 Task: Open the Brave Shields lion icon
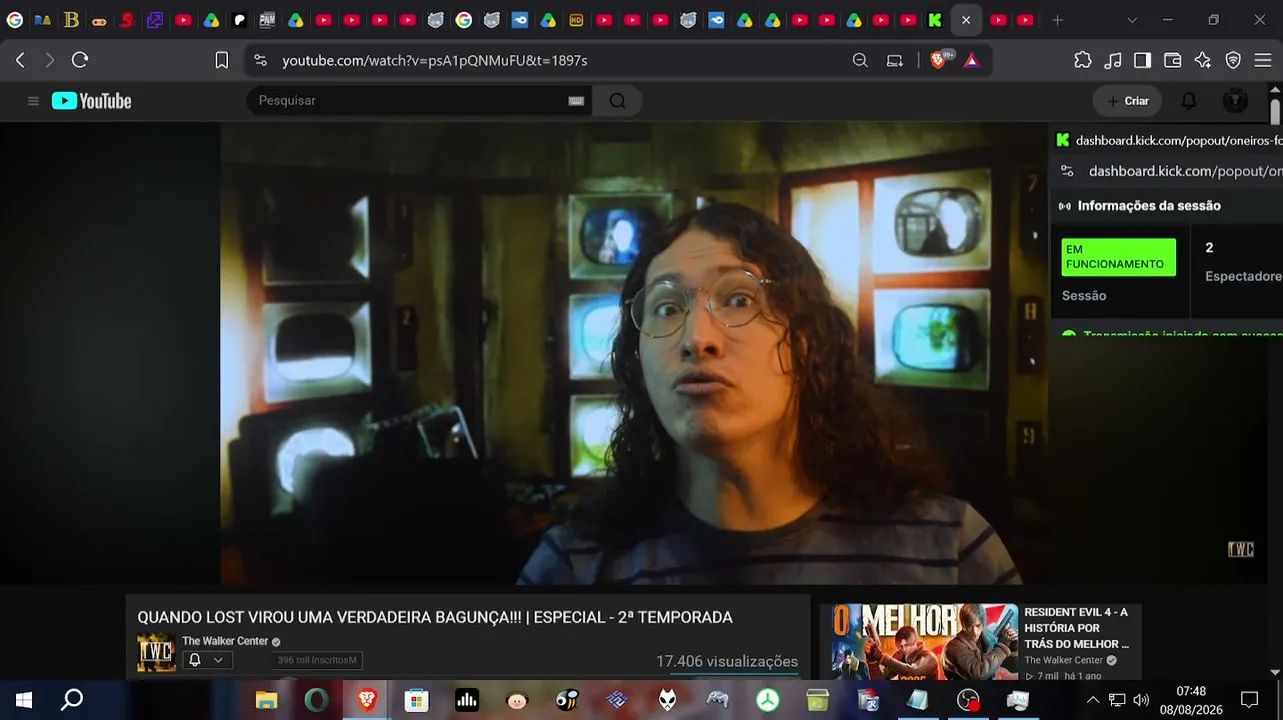click(938, 60)
